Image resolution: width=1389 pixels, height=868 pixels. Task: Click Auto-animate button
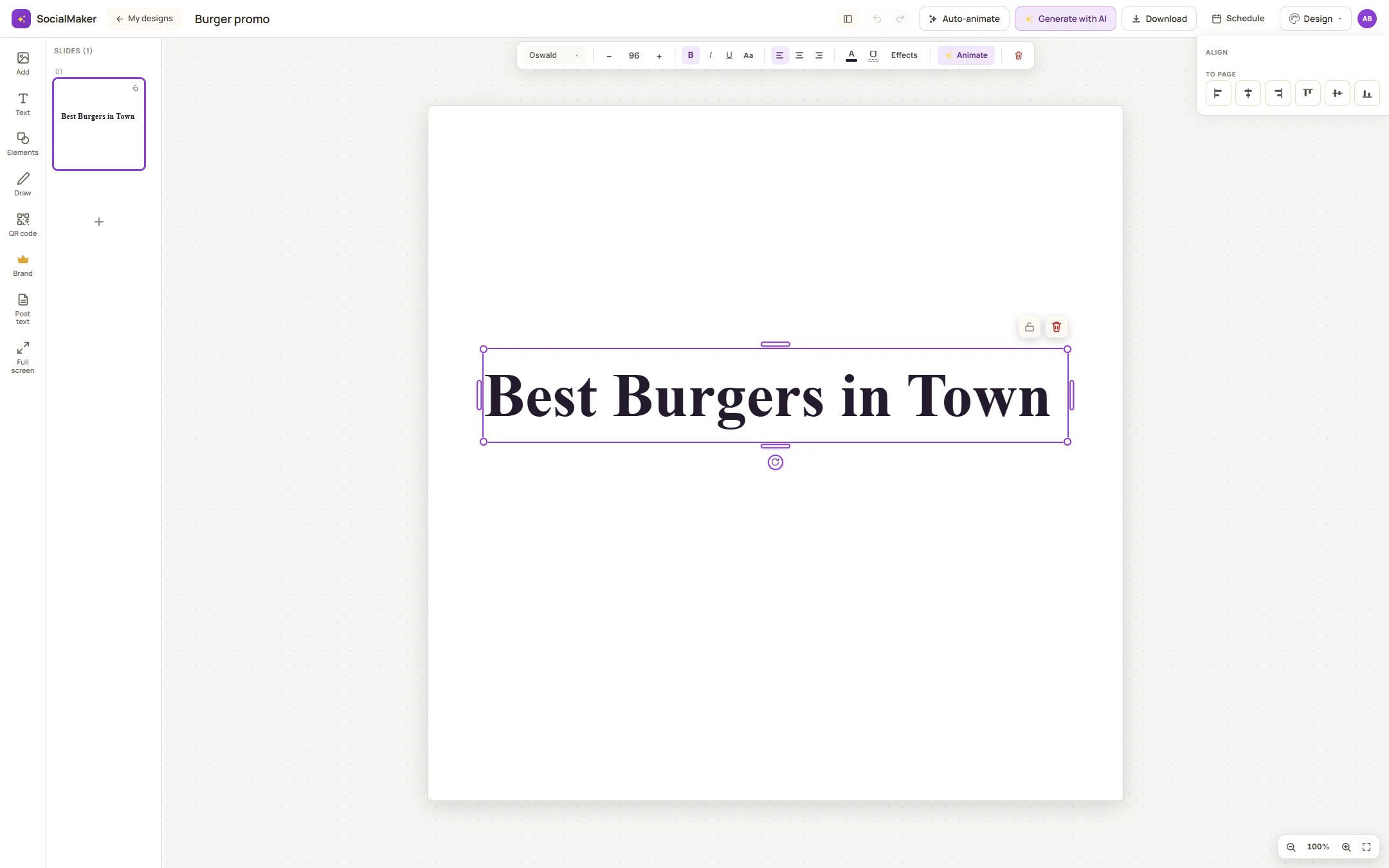[x=964, y=19]
